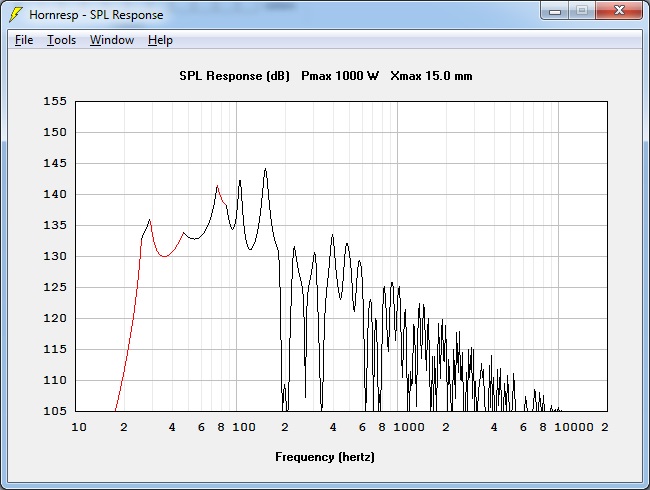Image resolution: width=650 pixels, height=490 pixels.
Task: Click the 155 value on the dB axis
Action: click(55, 101)
